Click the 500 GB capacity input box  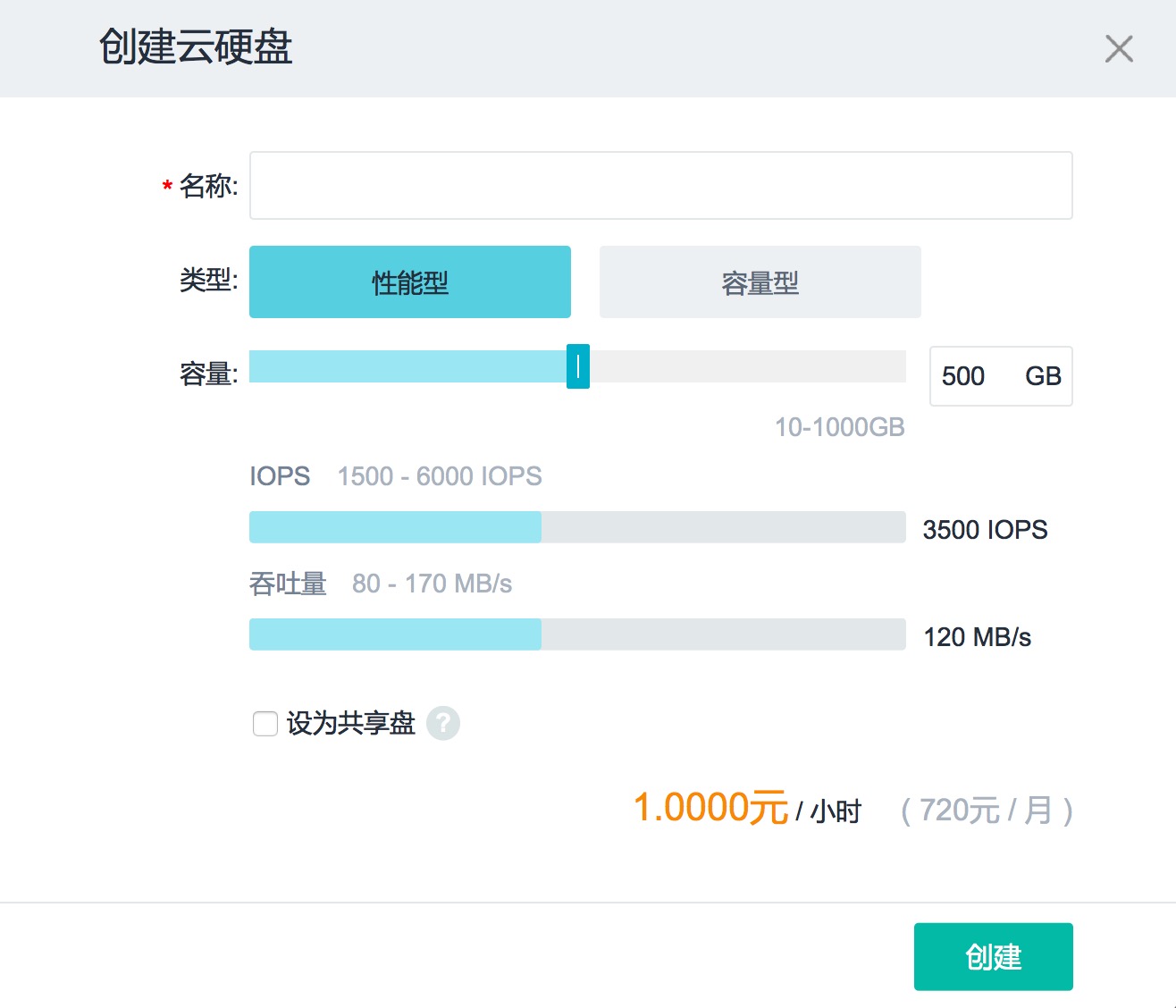(1001, 376)
